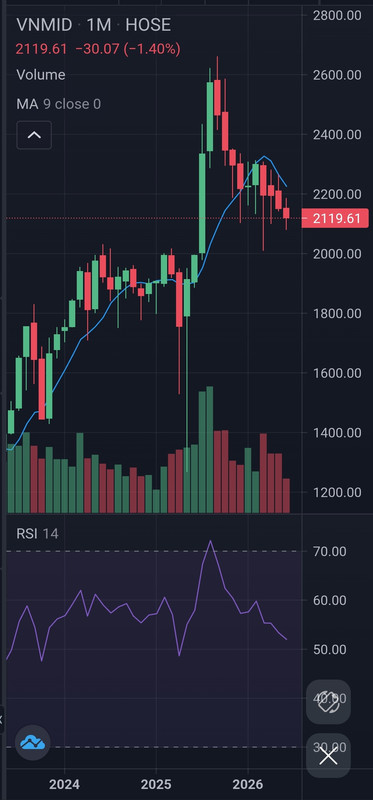The height and width of the screenshot is (800, 373).
Task: Click the RSI 70.00 scale level label
Action: pos(329,552)
